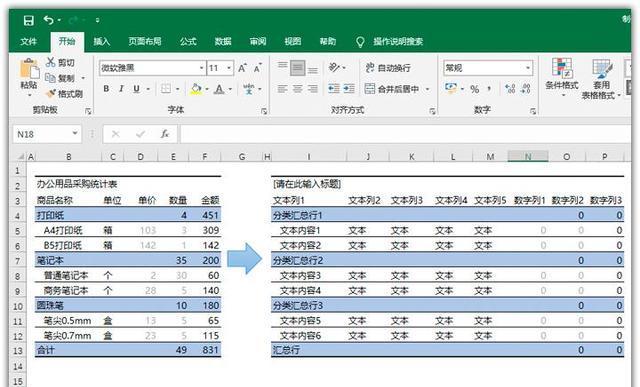The image size is (640, 387).
Task: Toggle bold formatting
Action: [106, 89]
